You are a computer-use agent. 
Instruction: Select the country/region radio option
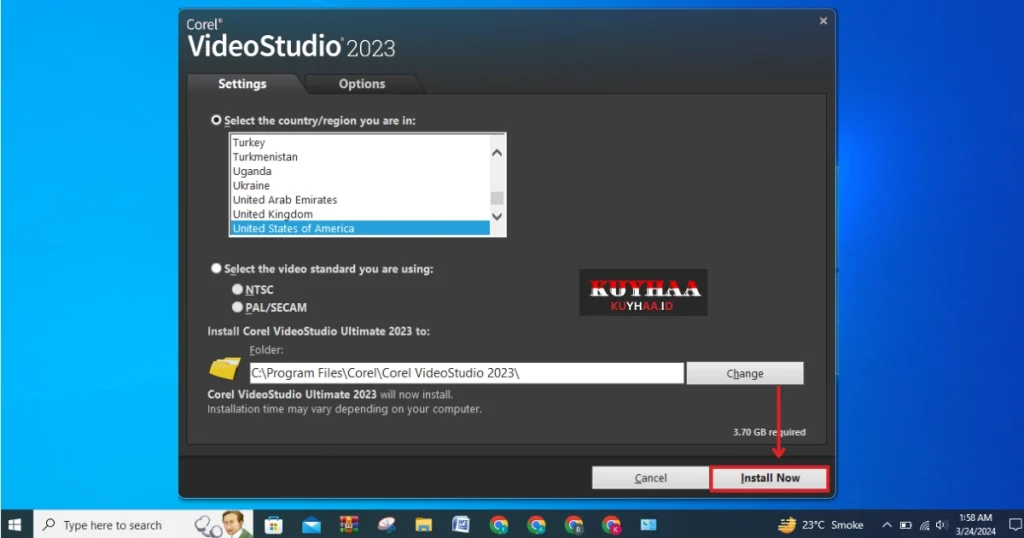216,120
